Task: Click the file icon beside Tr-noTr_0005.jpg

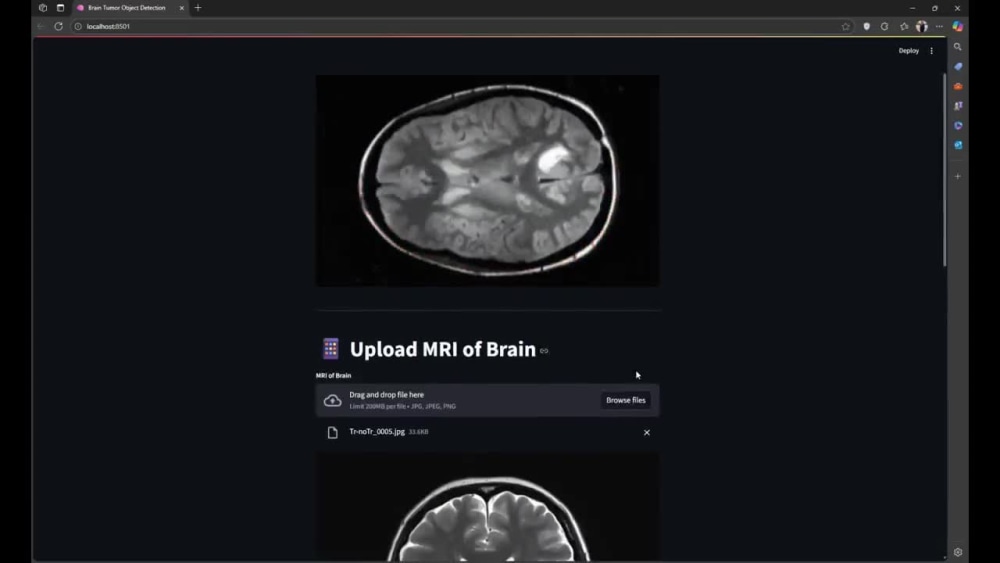Action: (332, 433)
